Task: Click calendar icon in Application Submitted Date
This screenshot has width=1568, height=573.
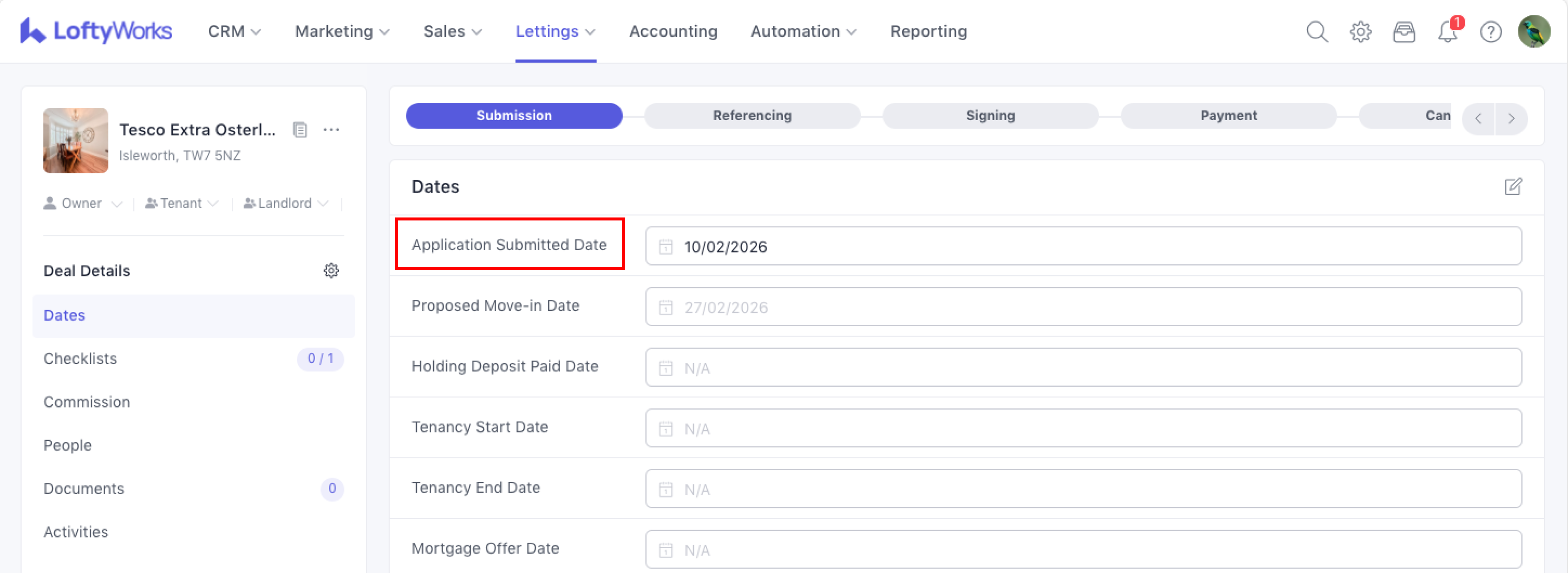Action: click(665, 247)
